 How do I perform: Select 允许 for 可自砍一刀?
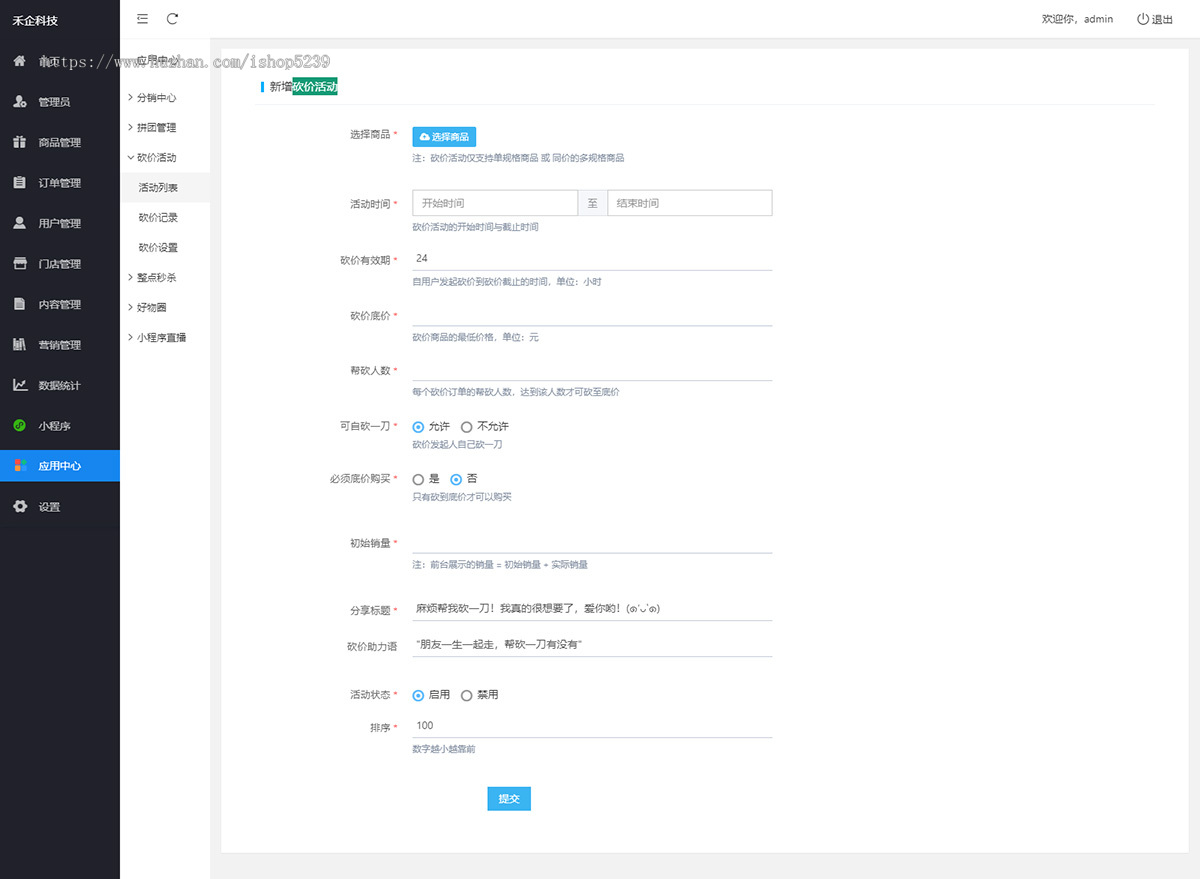[418, 427]
